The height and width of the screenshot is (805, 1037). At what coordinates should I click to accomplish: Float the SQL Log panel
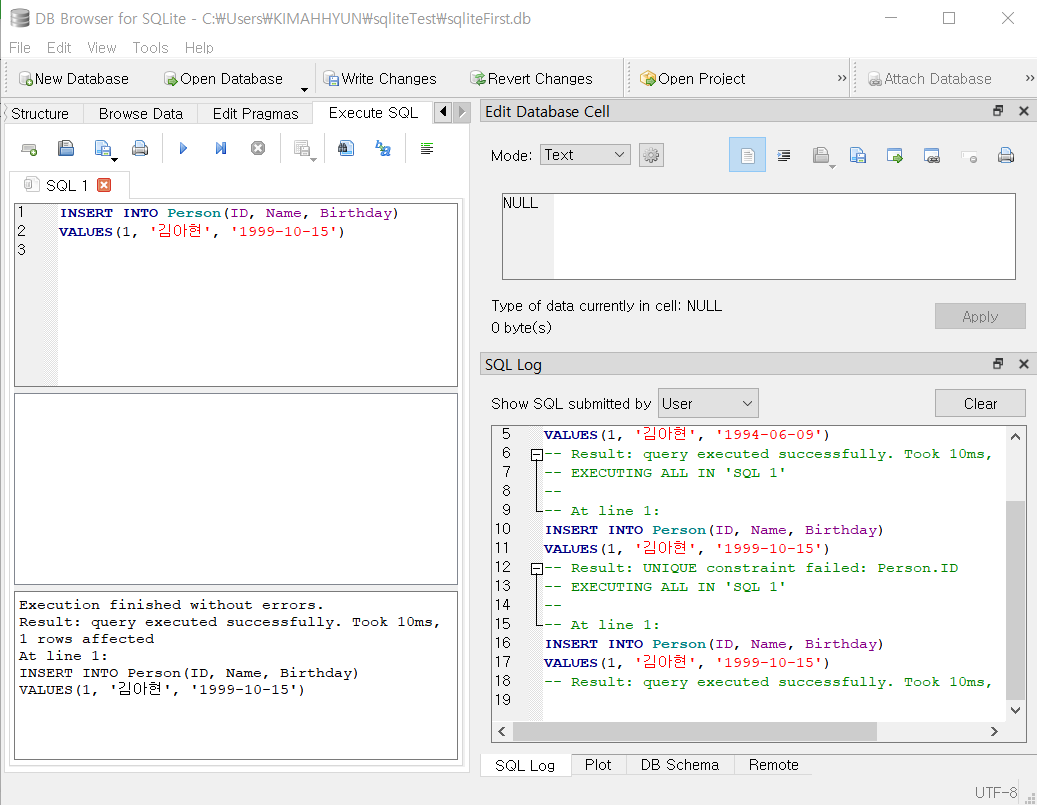click(998, 364)
